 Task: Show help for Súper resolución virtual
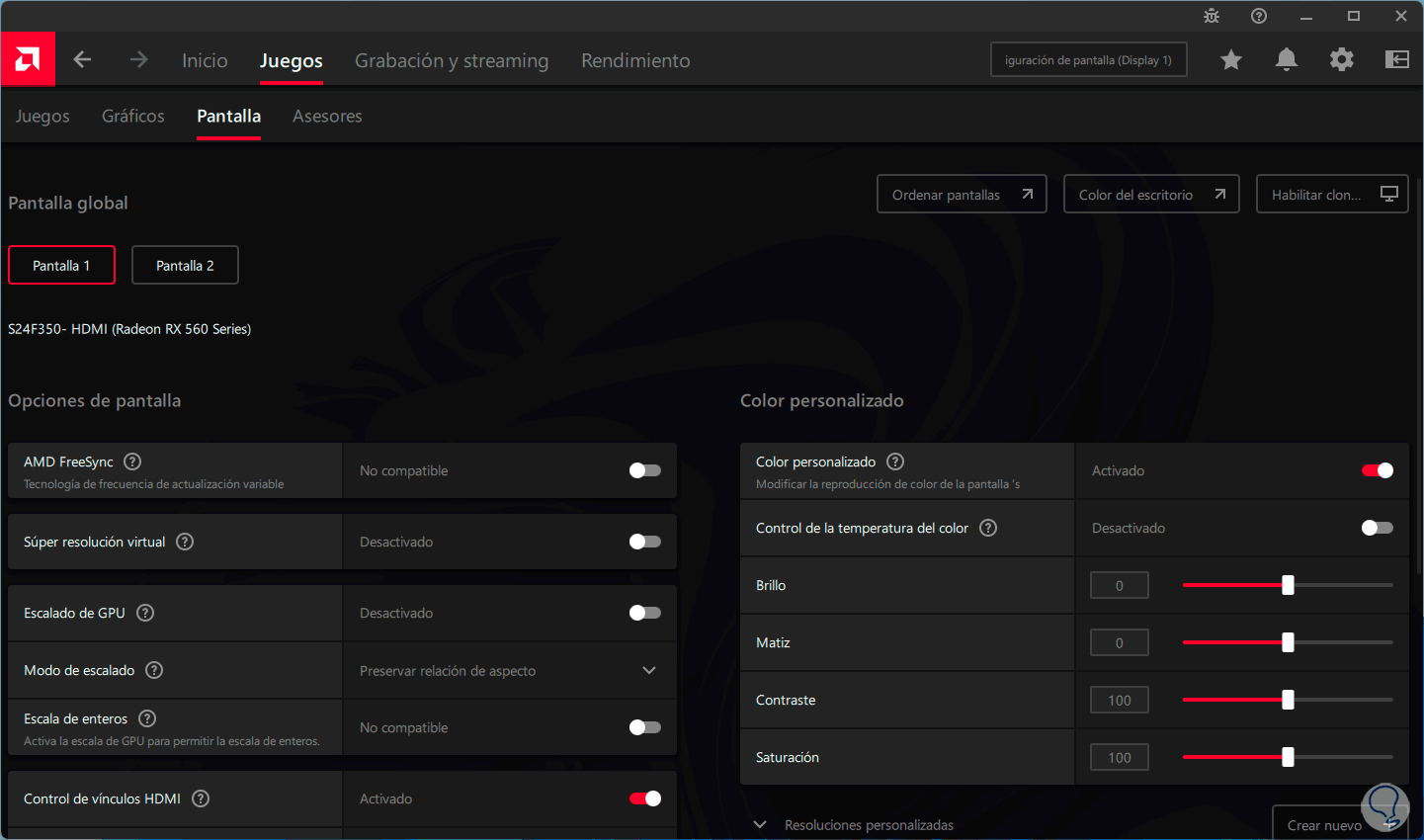click(185, 542)
